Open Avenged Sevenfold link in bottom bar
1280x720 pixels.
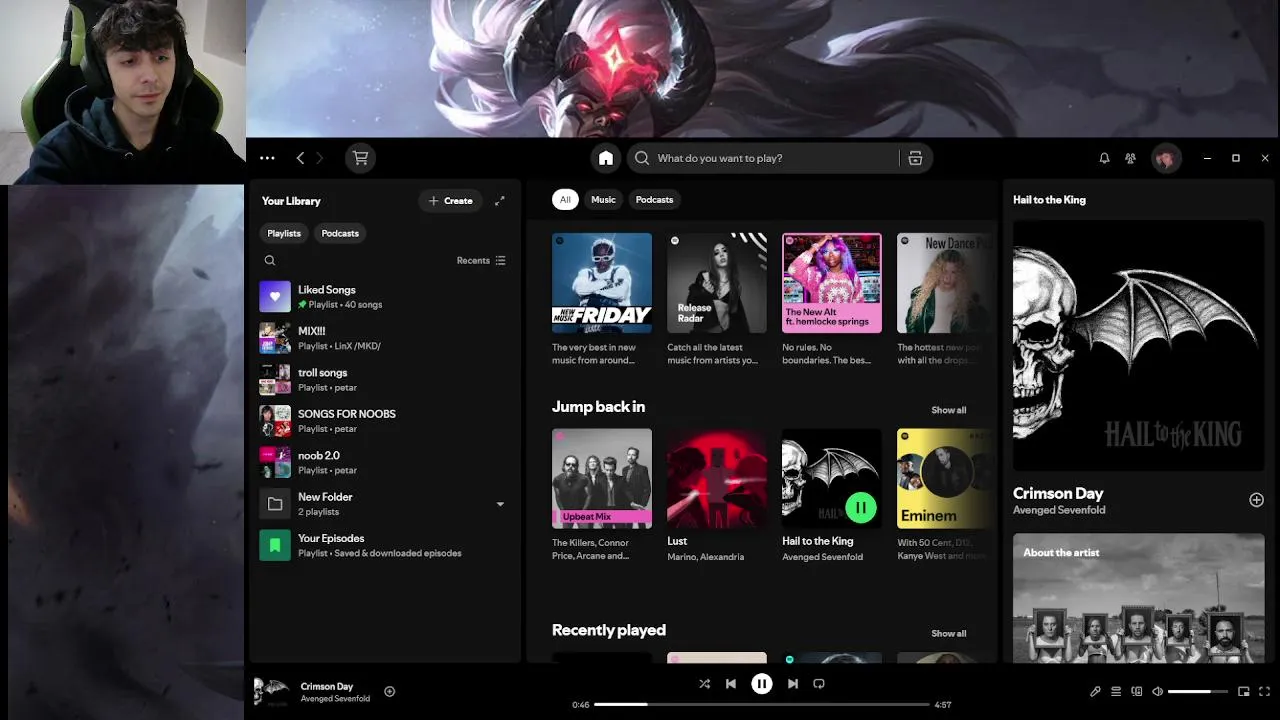[335, 699]
